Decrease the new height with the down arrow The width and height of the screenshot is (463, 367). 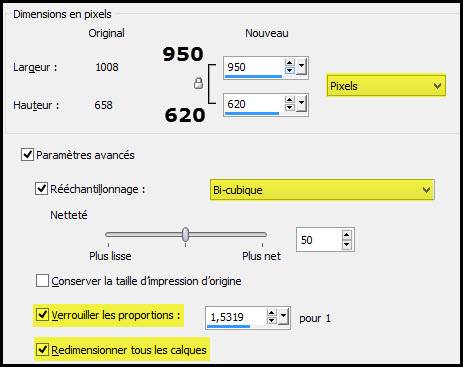[x=289, y=107]
